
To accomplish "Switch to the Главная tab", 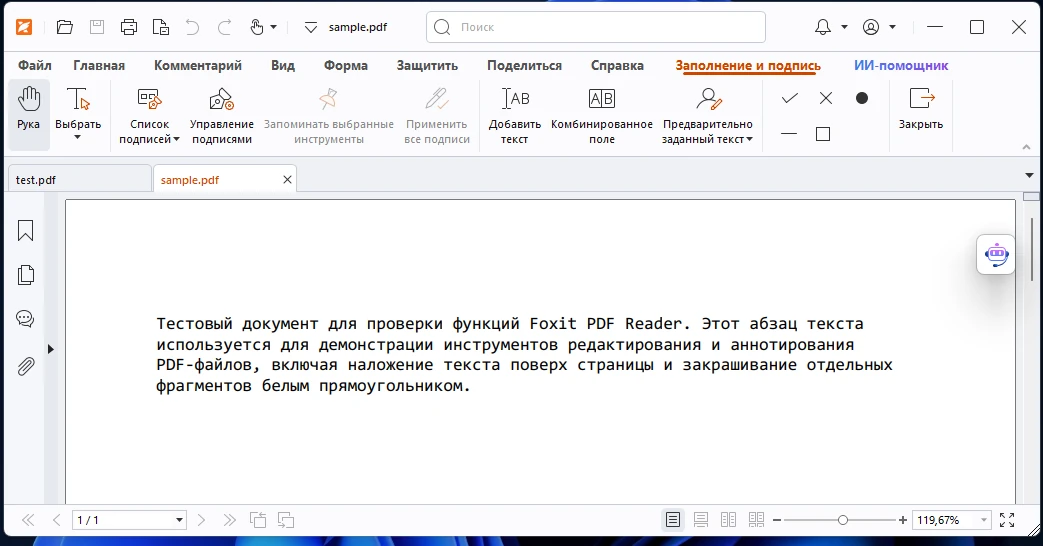I will pos(99,65).
